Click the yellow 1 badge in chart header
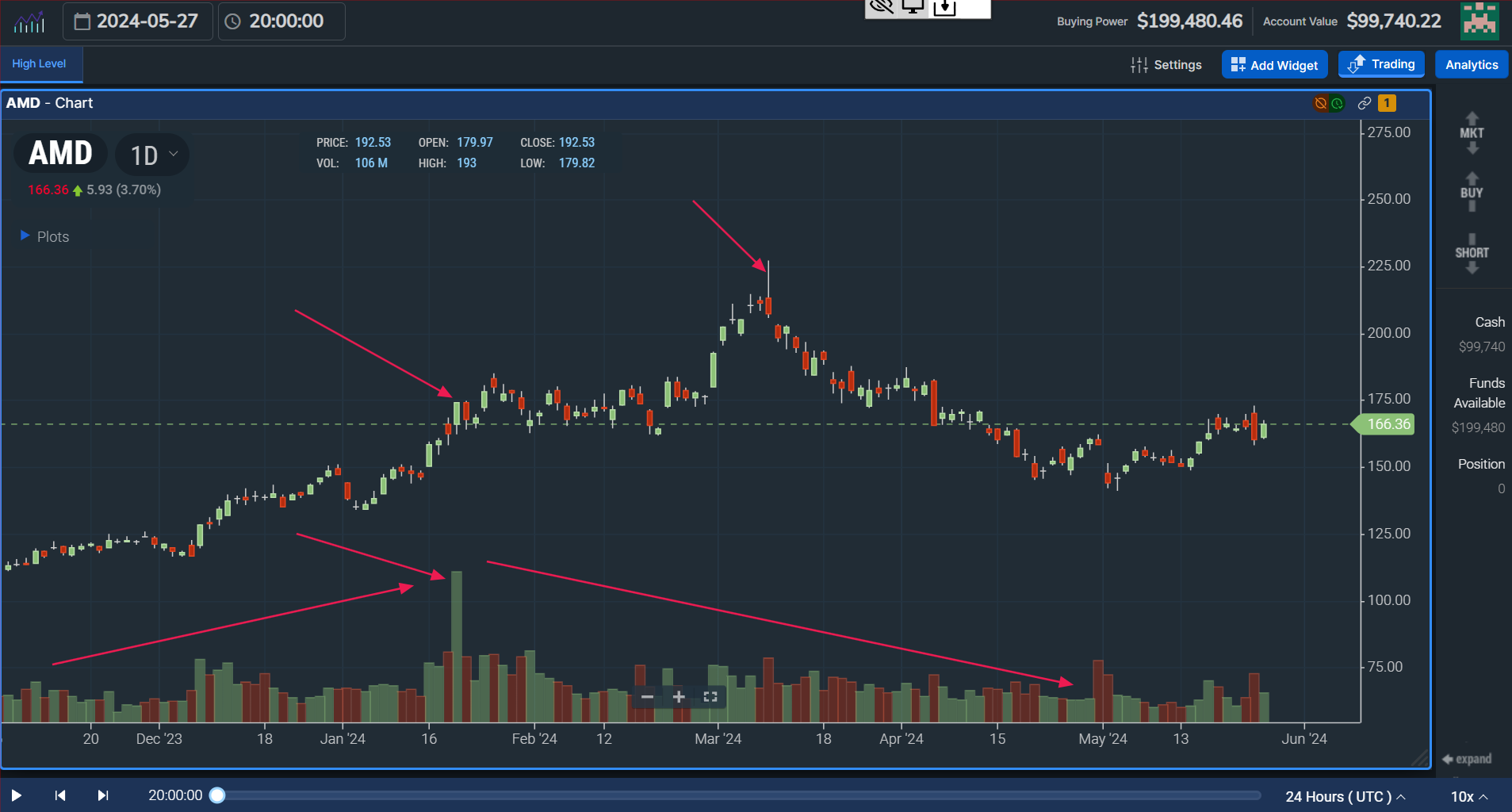Image resolution: width=1512 pixels, height=812 pixels. 1387,103
